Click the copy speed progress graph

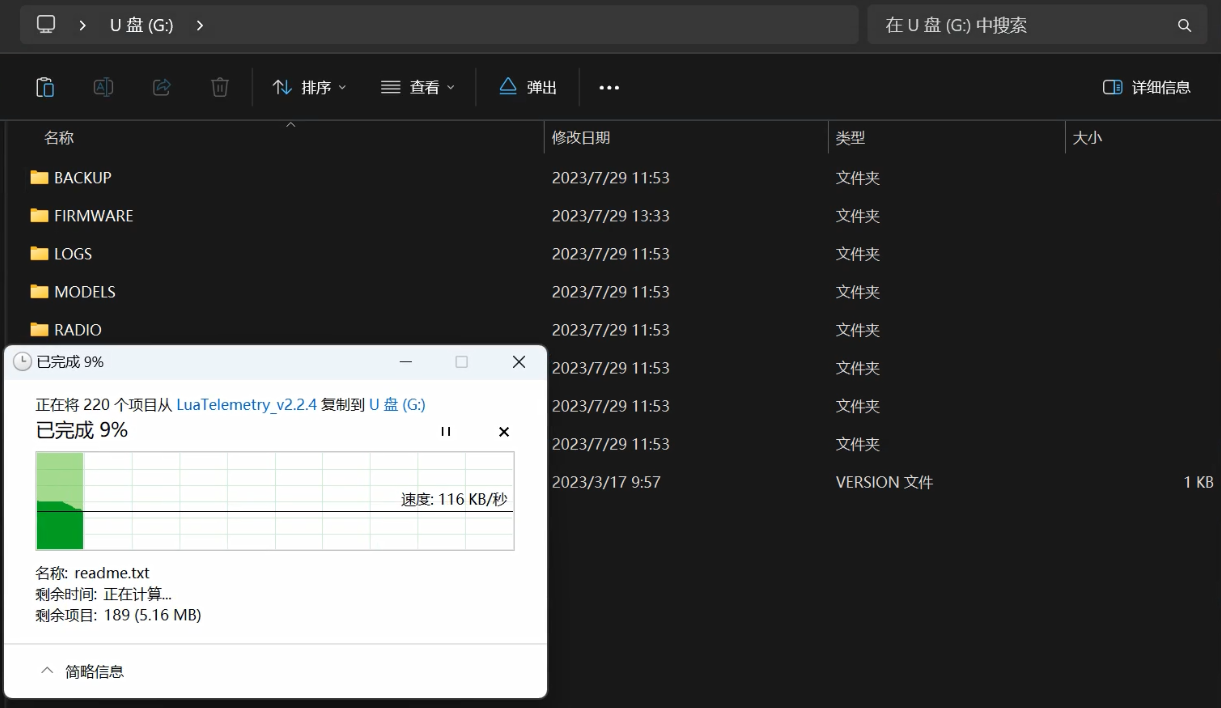(275, 500)
